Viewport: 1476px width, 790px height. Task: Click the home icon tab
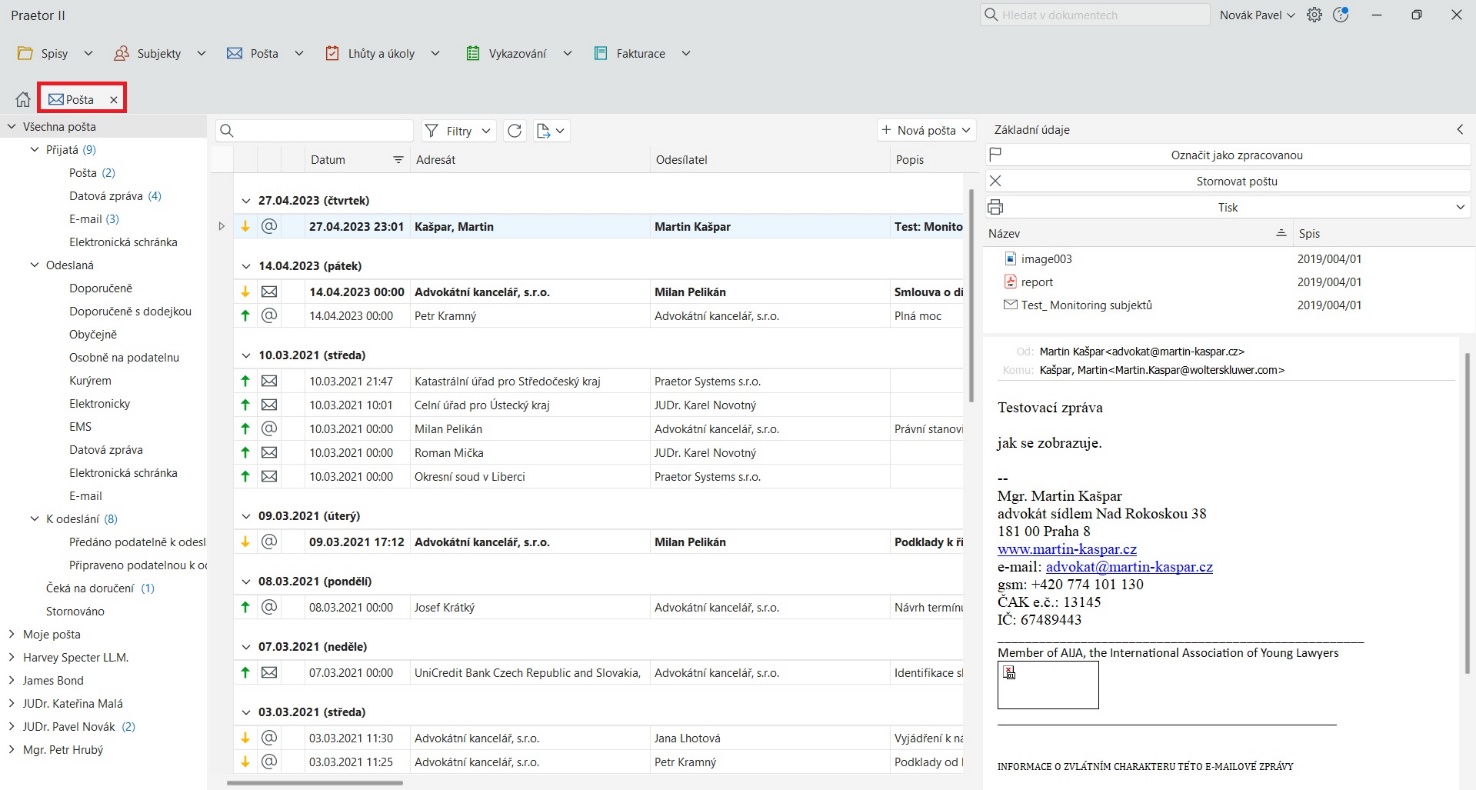pos(22,99)
